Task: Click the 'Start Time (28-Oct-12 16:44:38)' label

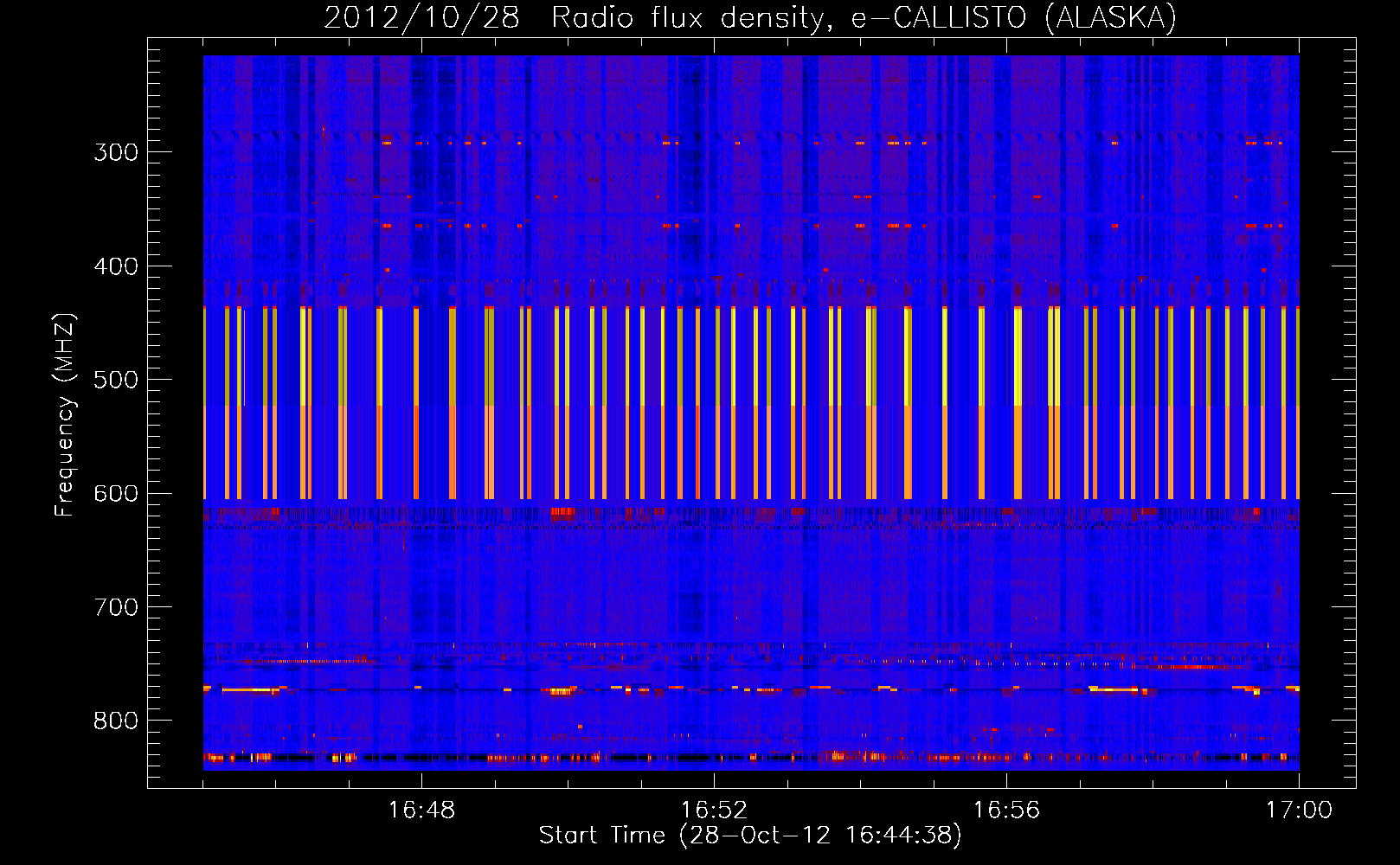Action: tap(750, 836)
